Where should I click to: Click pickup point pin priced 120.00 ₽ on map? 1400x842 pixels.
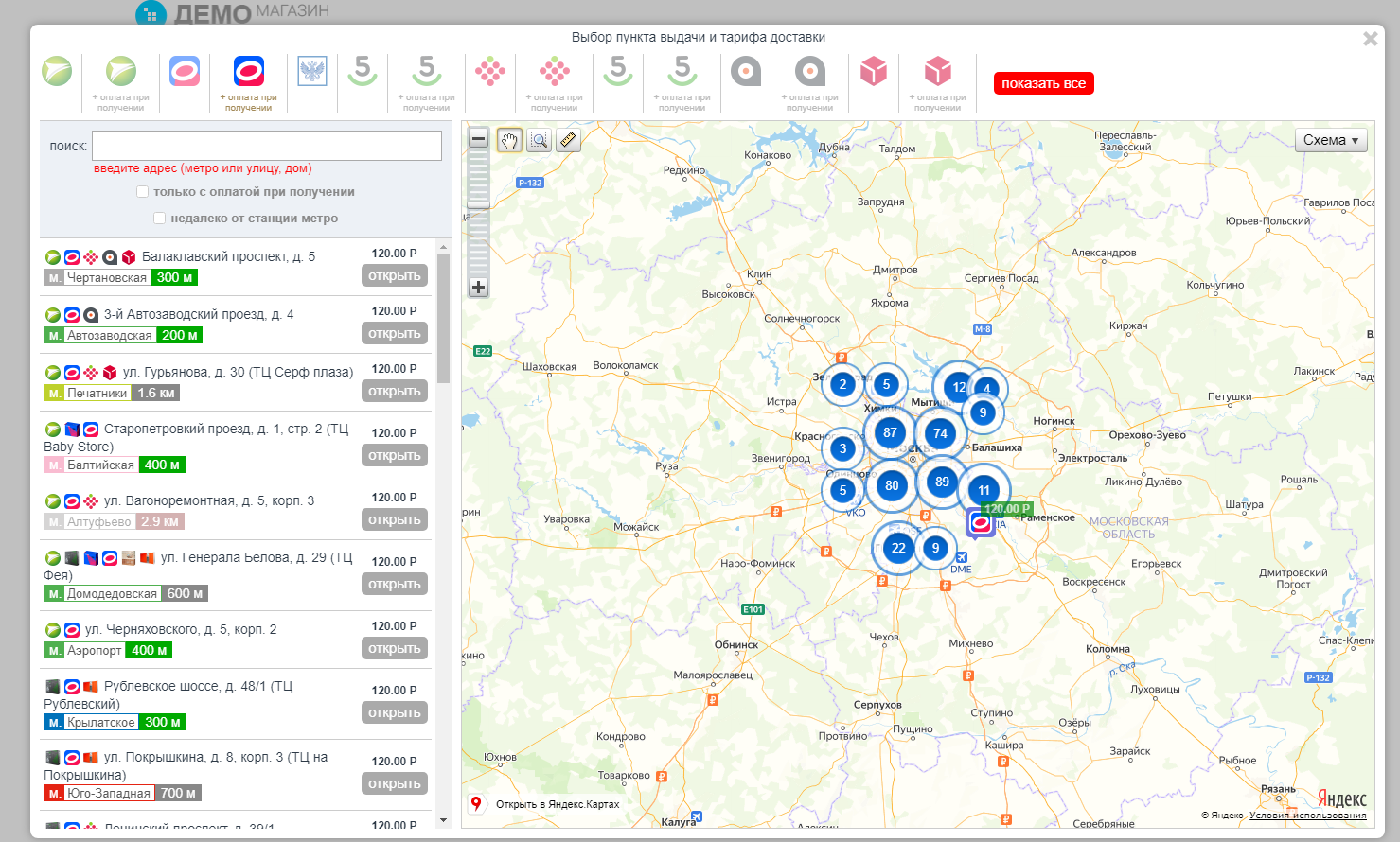tap(981, 522)
